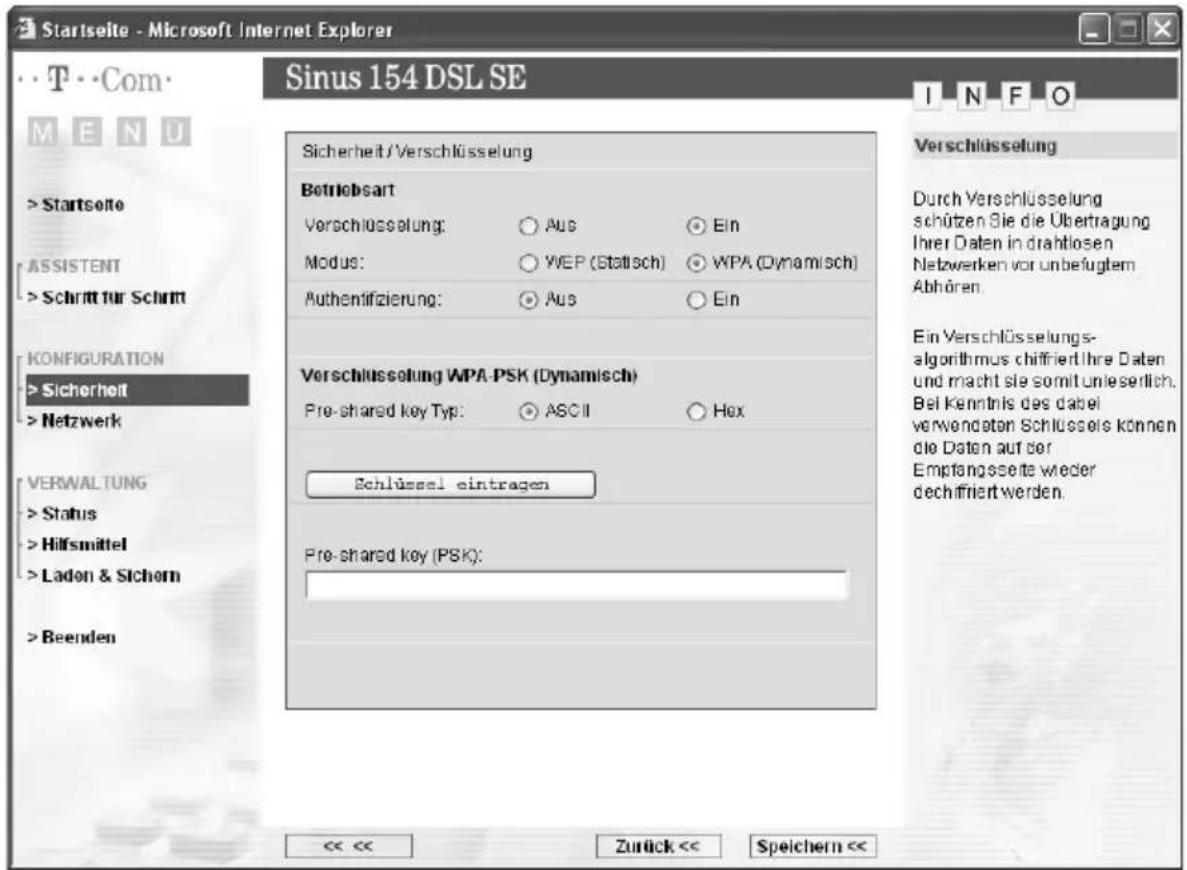Click the VERWALTUNG section header
Image resolution: width=1187 pixels, height=870 pixels.
pos(87,483)
